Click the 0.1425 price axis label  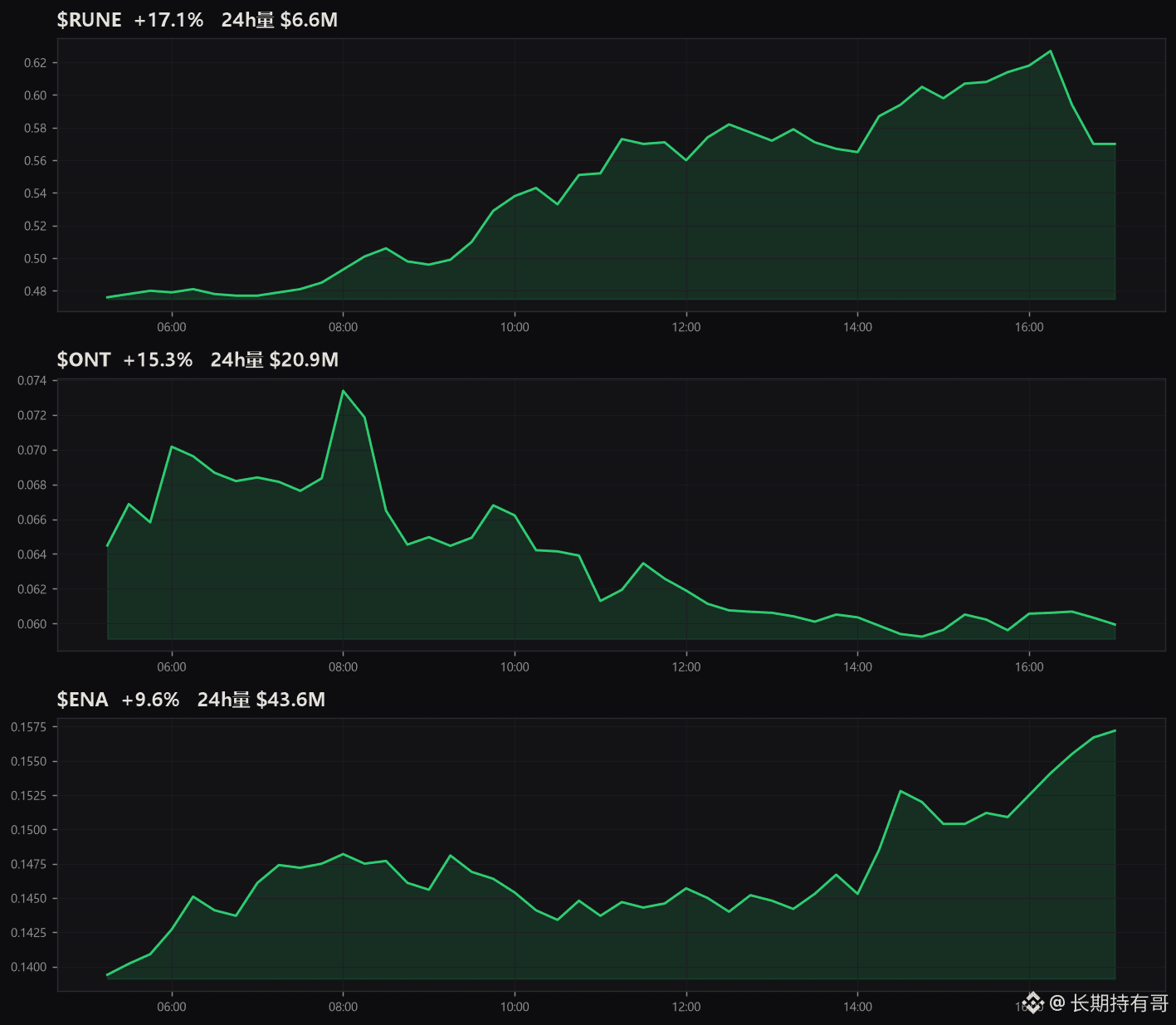pyautogui.click(x=29, y=933)
